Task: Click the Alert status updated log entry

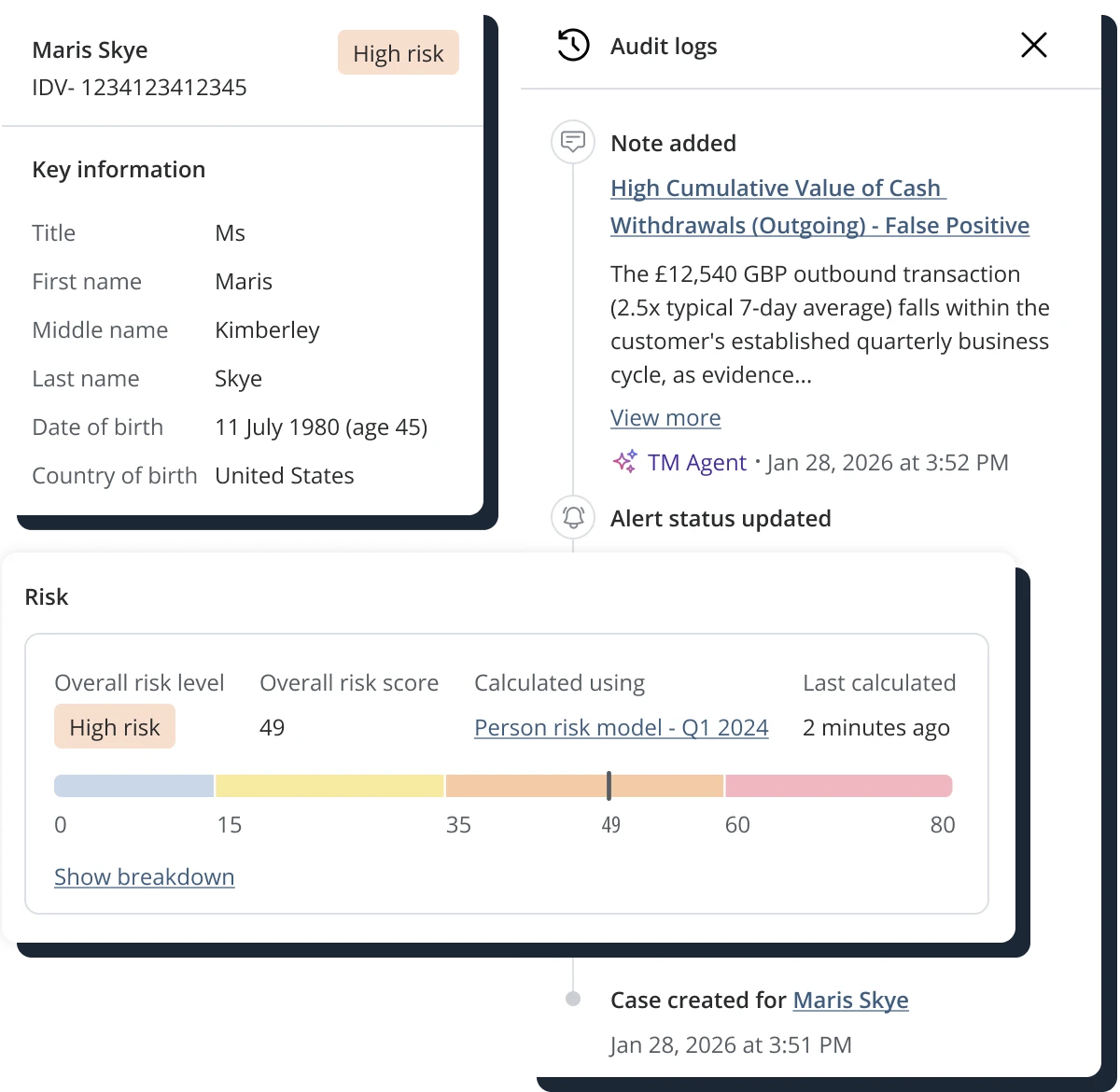Action: [720, 518]
